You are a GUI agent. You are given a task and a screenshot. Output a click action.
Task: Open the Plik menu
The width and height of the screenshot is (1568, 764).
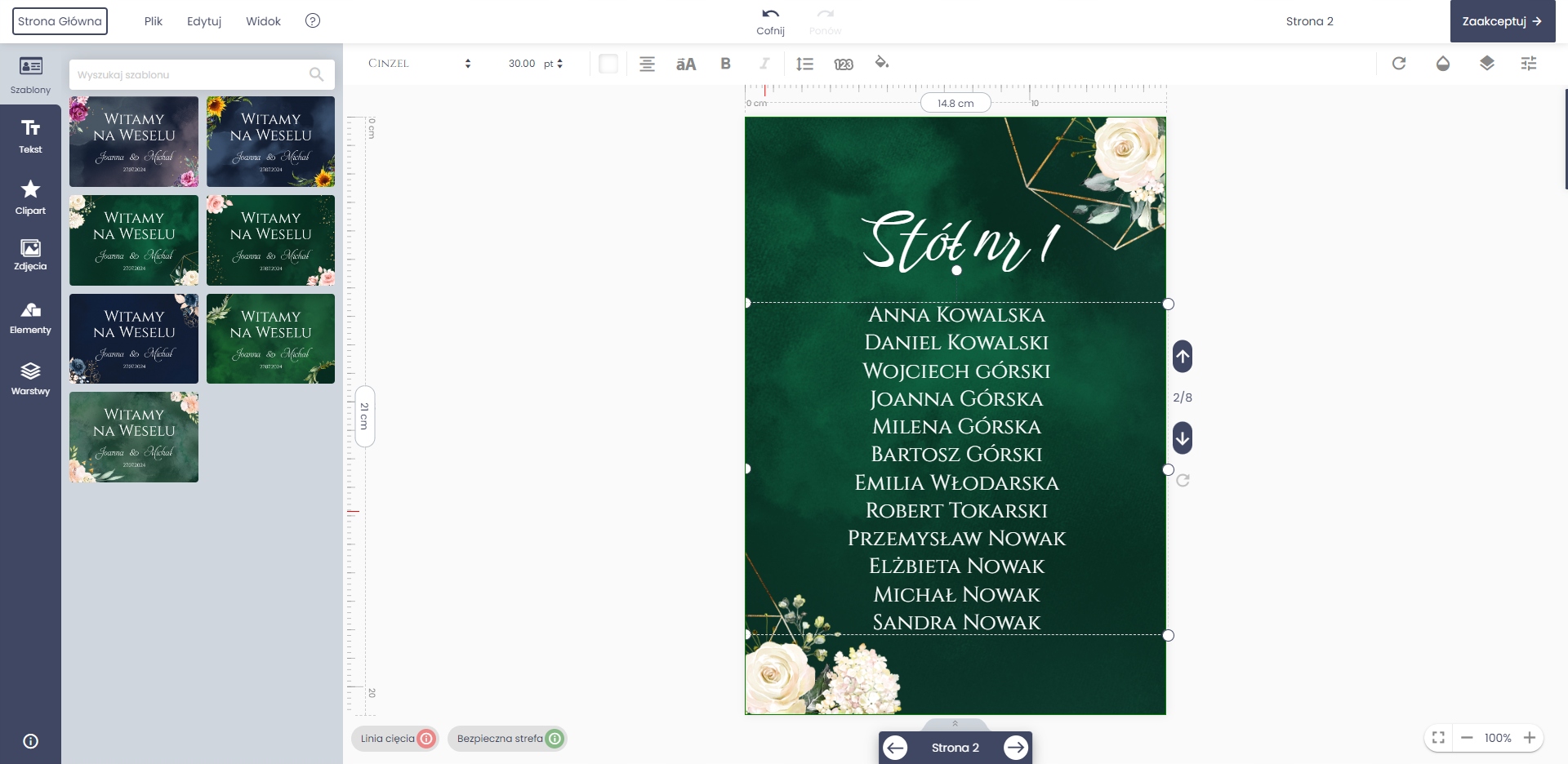154,21
